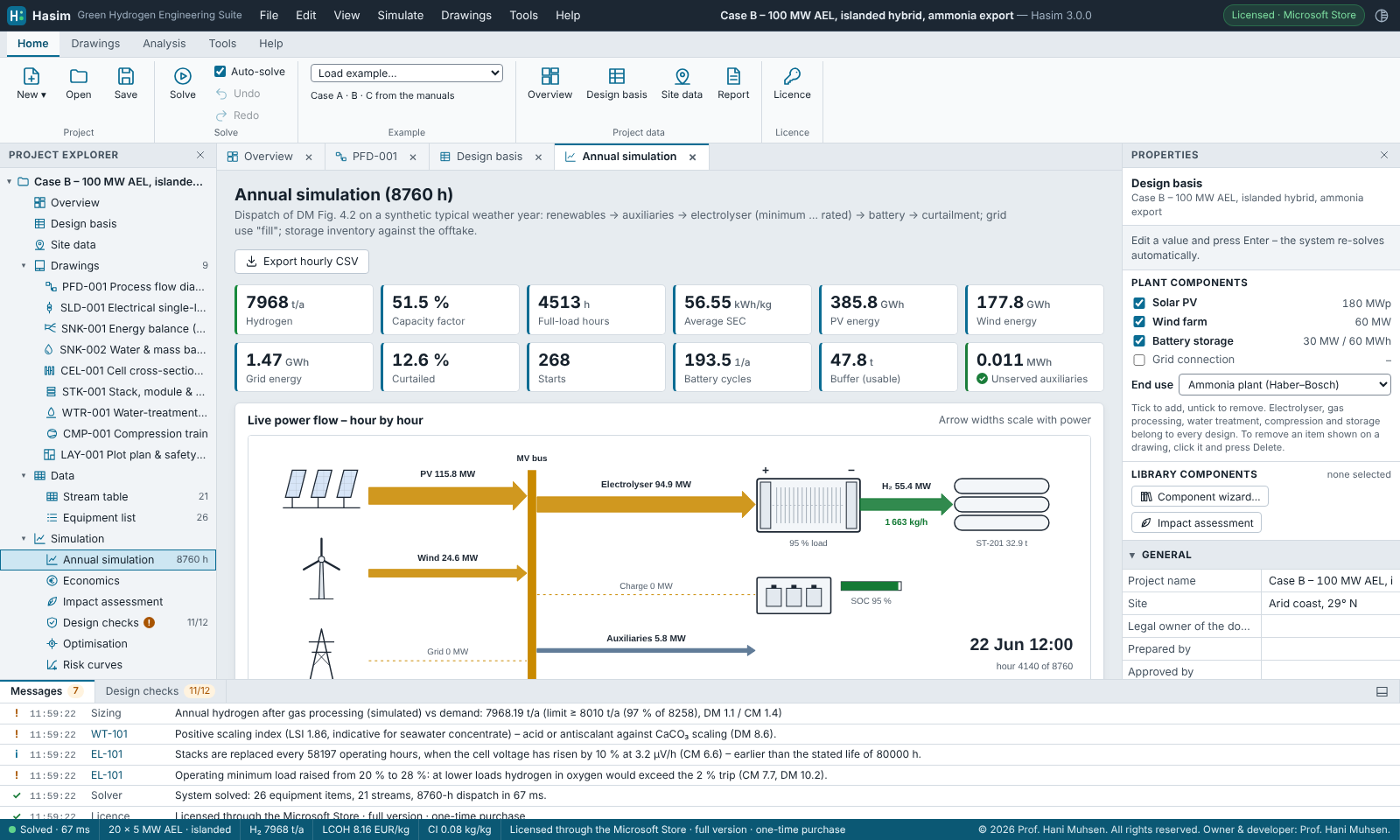Click Redo in the Solve group
1400x840 pixels.
(238, 115)
